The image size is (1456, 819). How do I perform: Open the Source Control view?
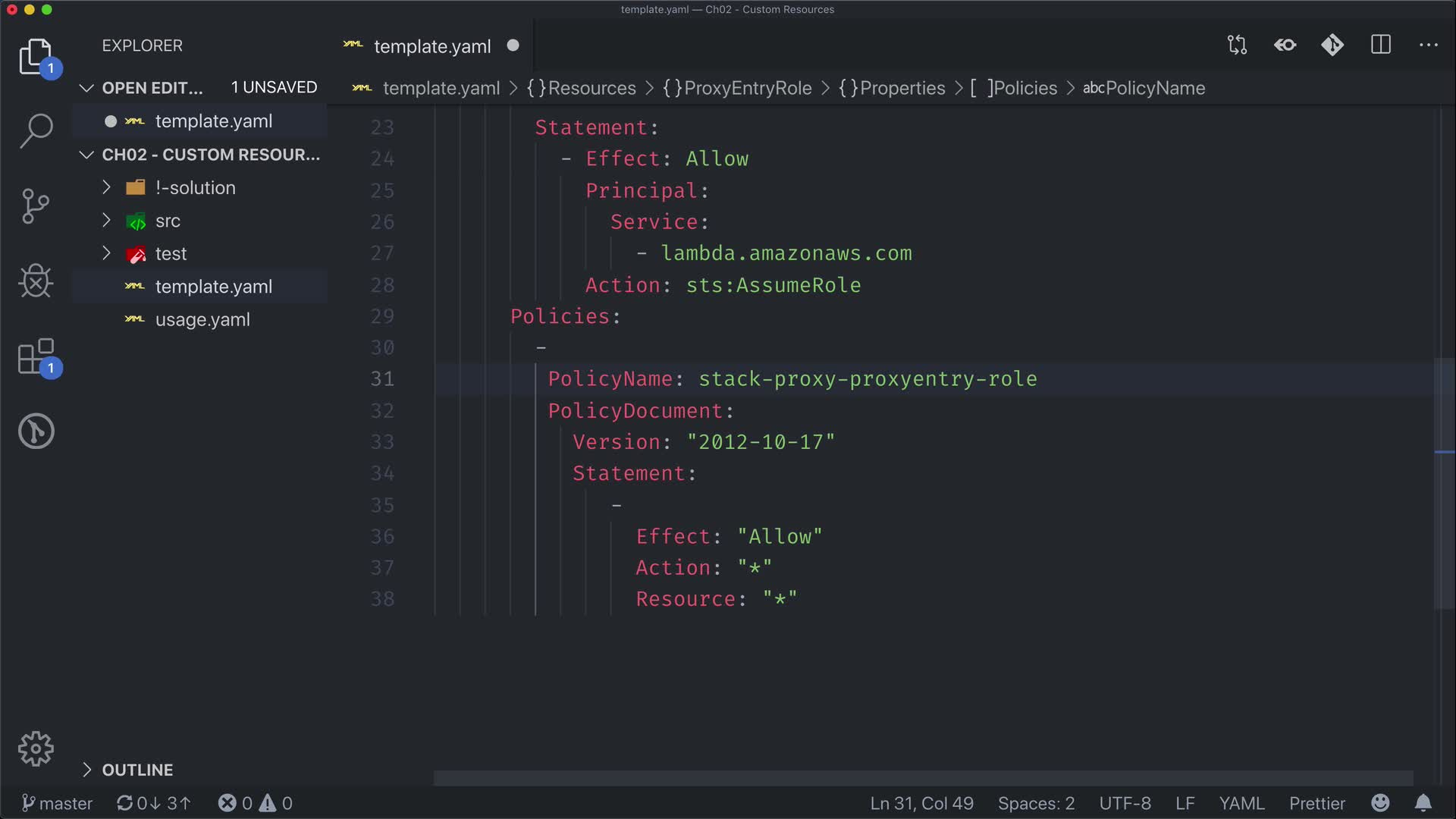pos(36,206)
